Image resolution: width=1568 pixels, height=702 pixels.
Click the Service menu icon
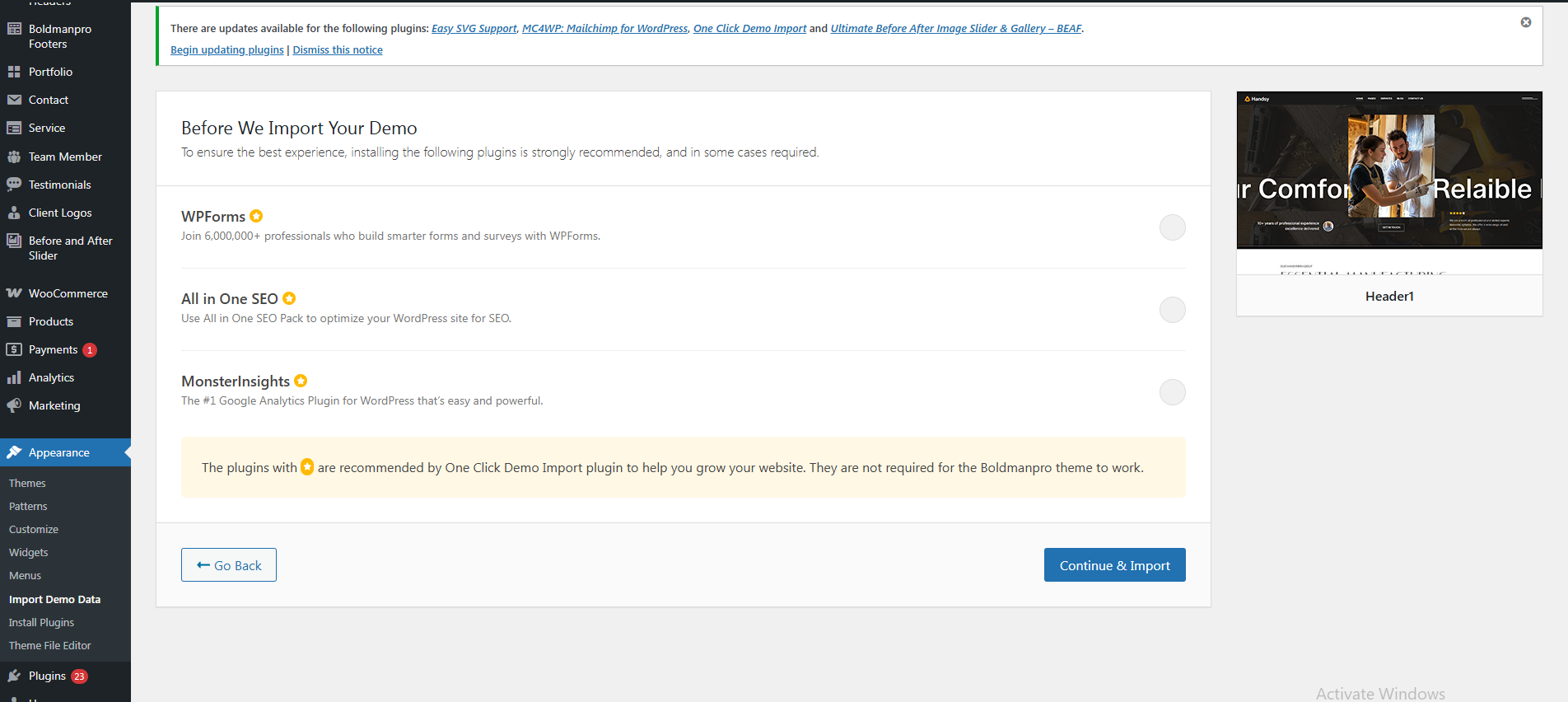pyautogui.click(x=14, y=128)
